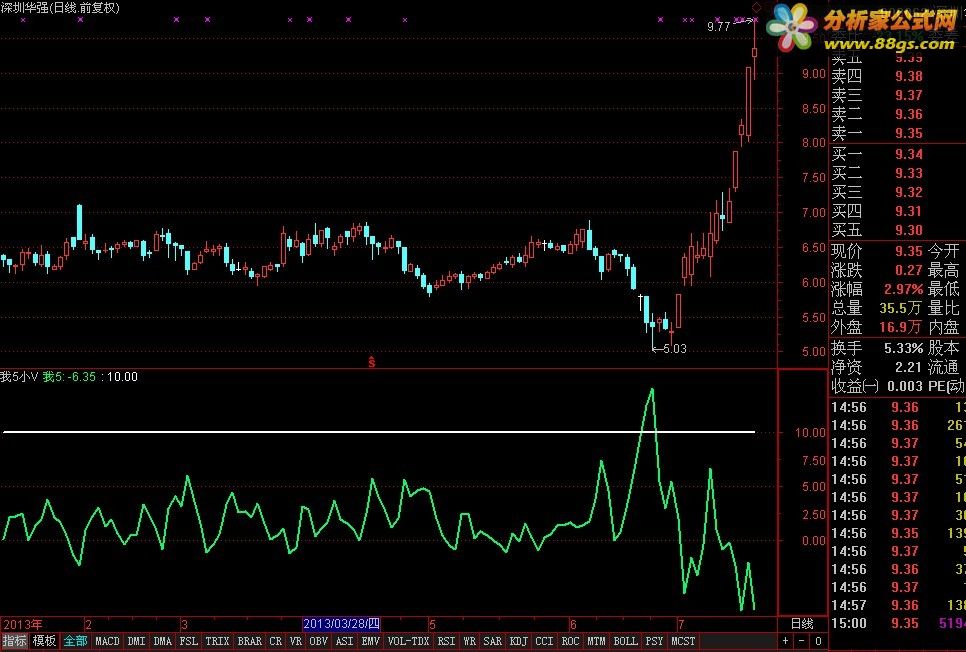This screenshot has height=652, width=966.
Task: Select the KDJ indicator
Action: pos(518,642)
